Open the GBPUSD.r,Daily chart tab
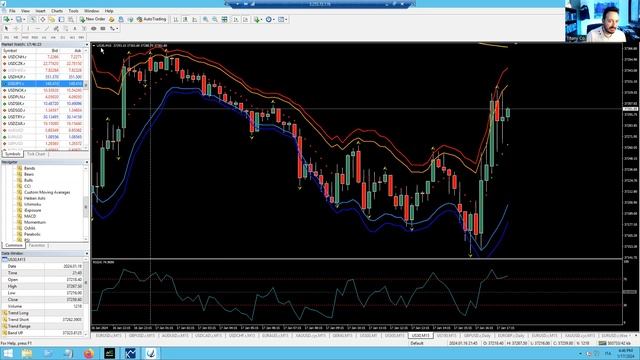 coord(477,336)
